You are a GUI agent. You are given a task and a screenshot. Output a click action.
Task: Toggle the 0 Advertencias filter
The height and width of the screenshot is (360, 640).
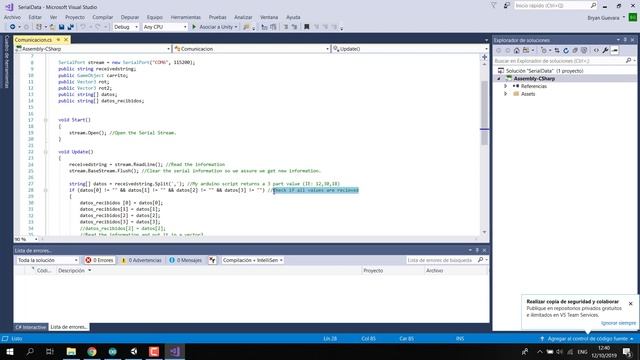pyautogui.click(x=141, y=260)
